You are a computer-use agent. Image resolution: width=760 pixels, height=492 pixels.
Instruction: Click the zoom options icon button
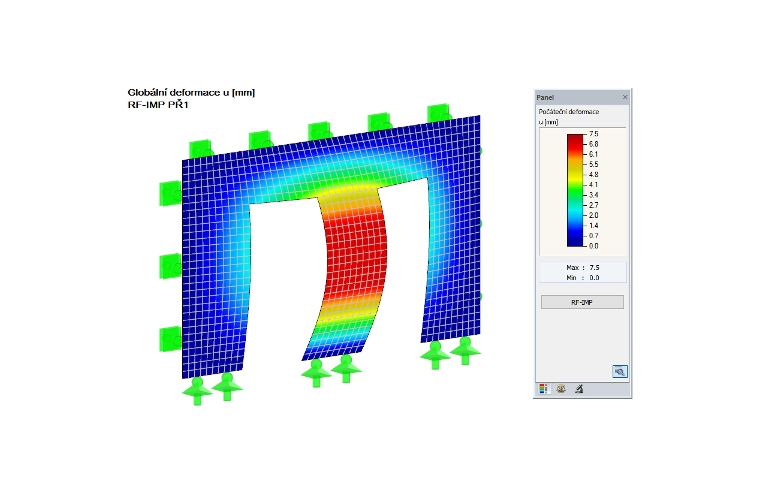point(619,371)
